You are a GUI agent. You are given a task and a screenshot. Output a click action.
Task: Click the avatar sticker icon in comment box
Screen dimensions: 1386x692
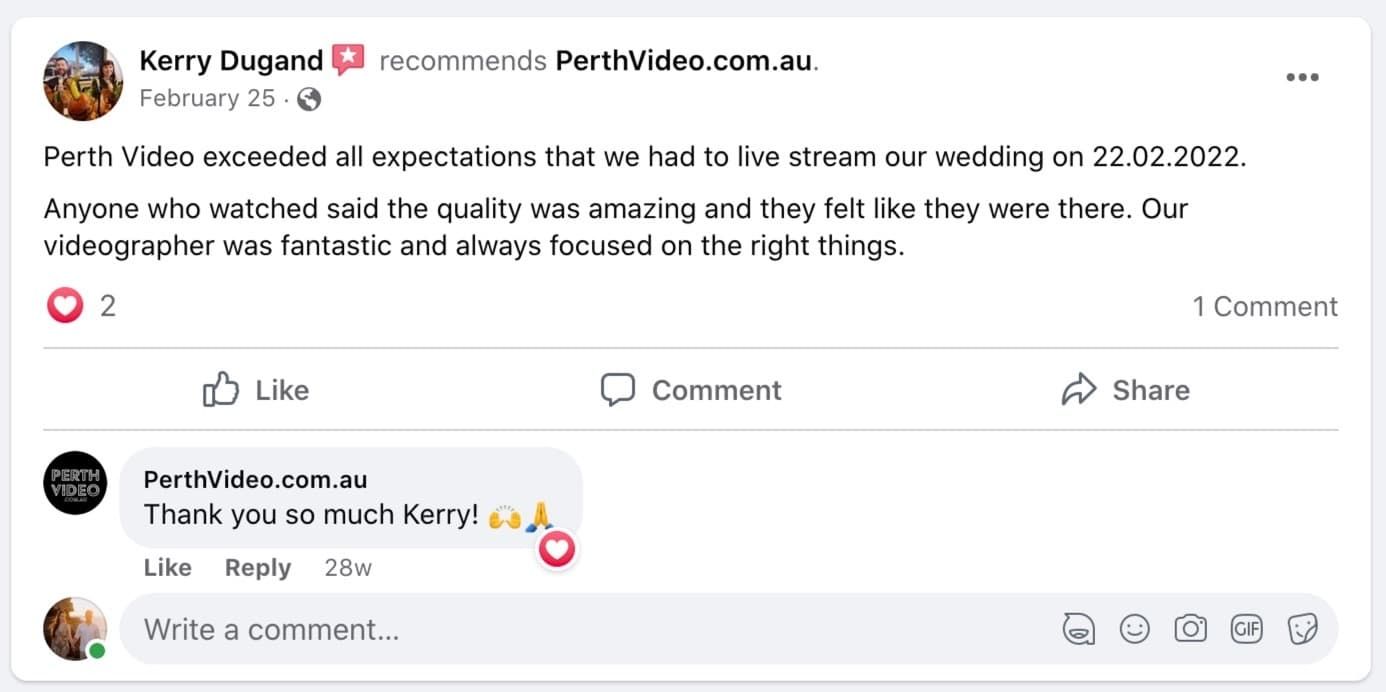point(1078,629)
